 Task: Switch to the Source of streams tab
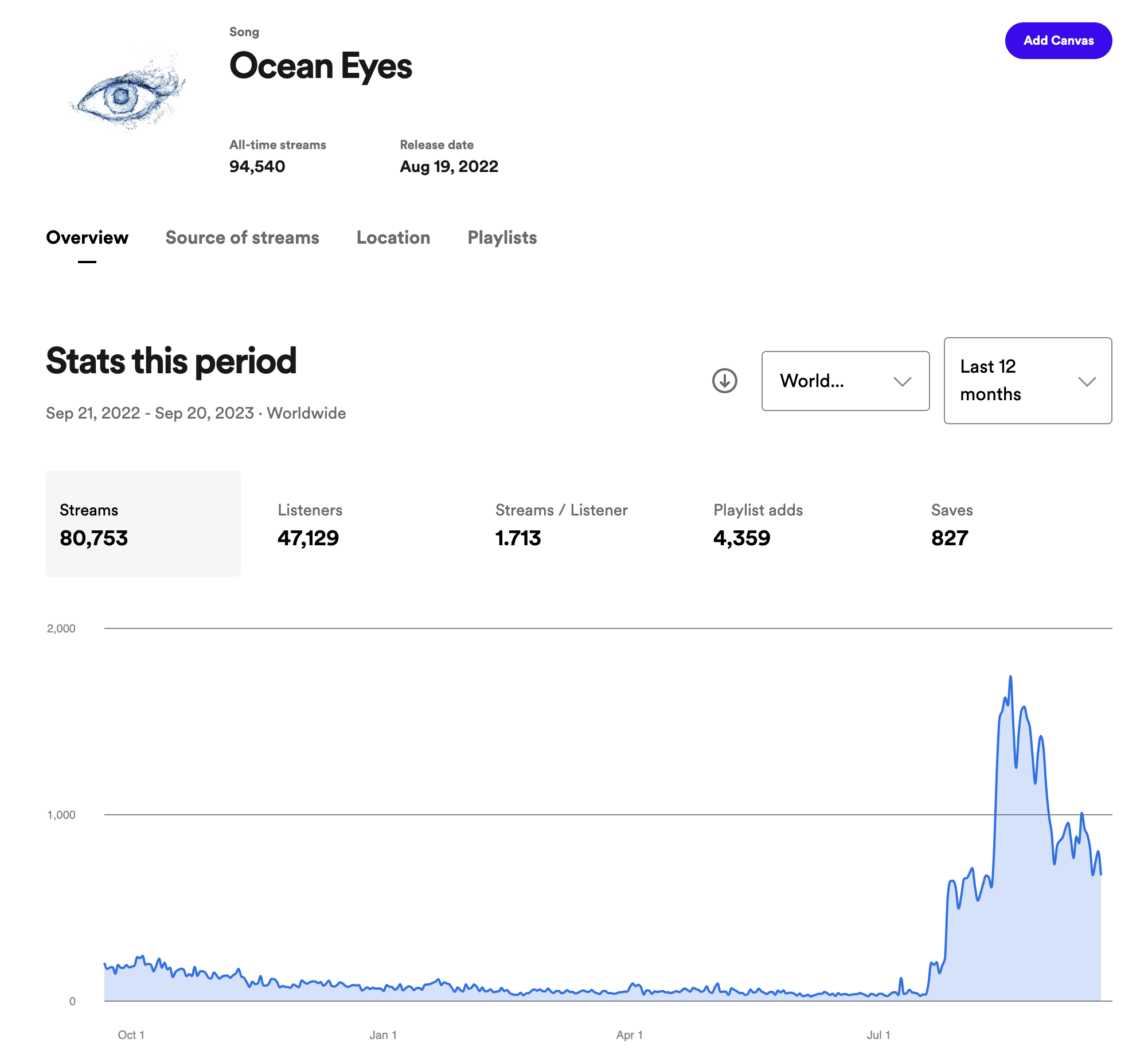click(242, 237)
